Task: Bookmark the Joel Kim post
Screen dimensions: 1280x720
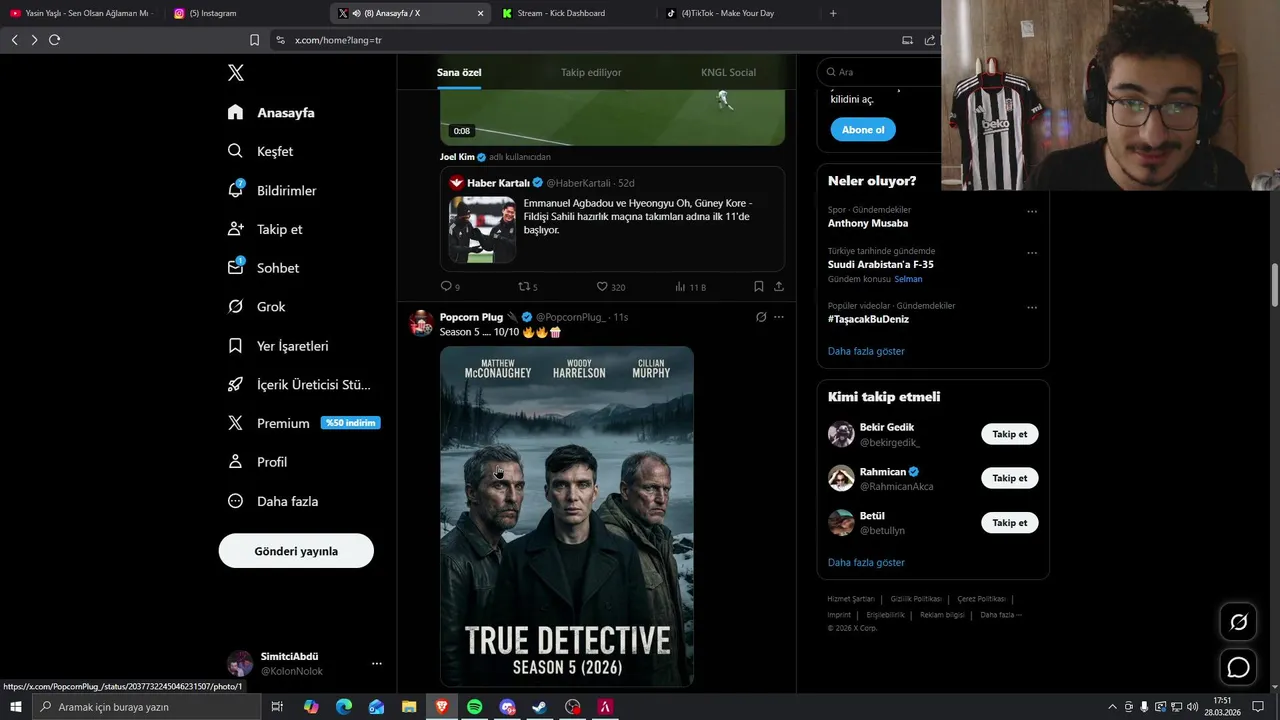Action: 759,286
